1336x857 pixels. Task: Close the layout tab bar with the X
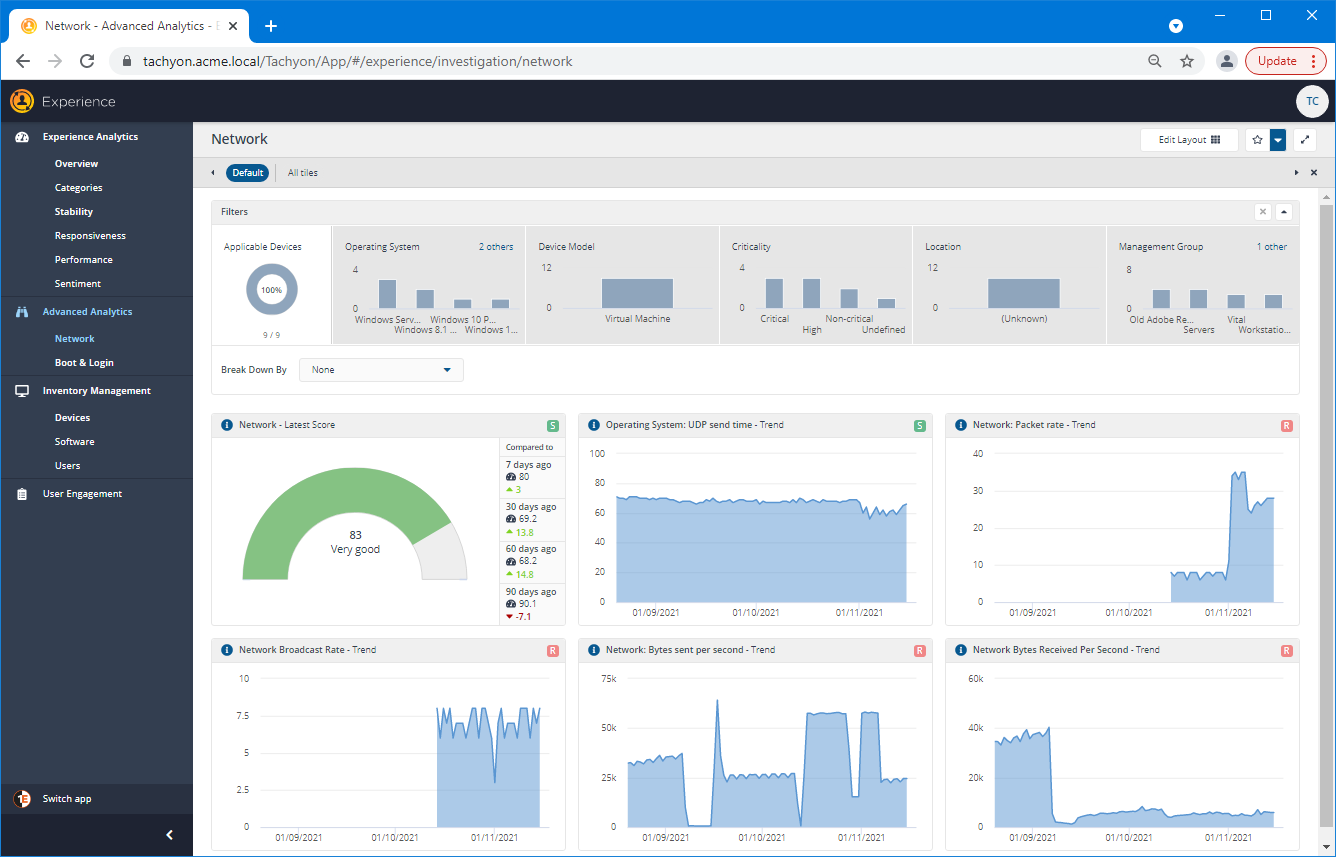[1314, 173]
